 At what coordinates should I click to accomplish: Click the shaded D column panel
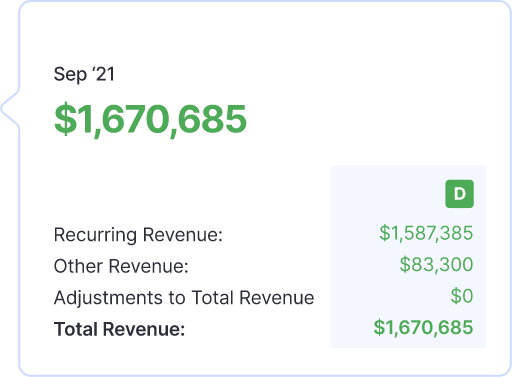pyautogui.click(x=408, y=257)
